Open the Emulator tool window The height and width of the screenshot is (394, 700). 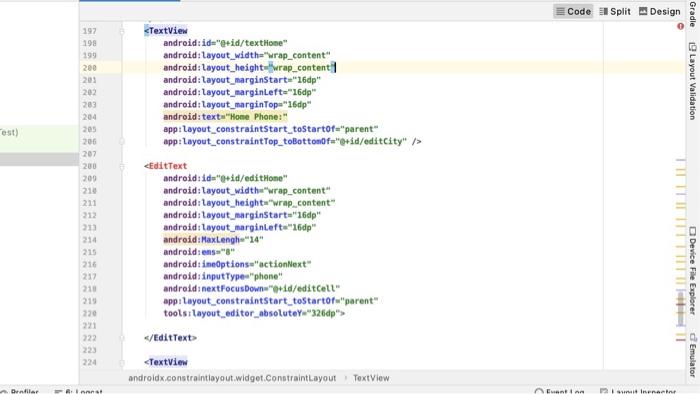[x=692, y=355]
